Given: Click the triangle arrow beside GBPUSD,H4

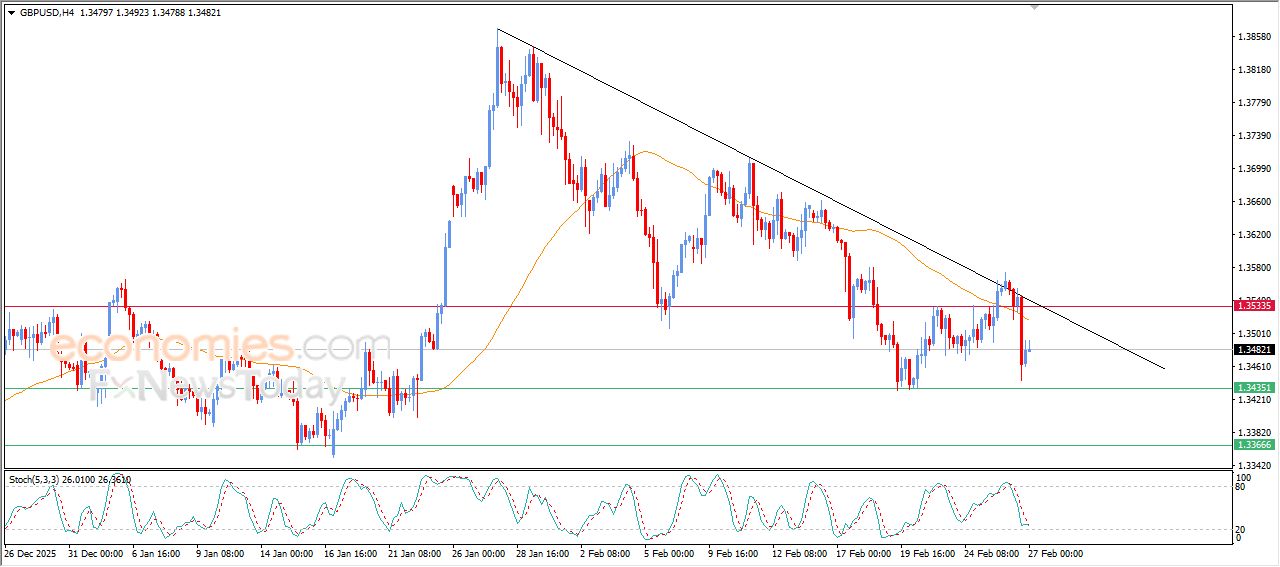Looking at the screenshot, I should click(x=12, y=14).
